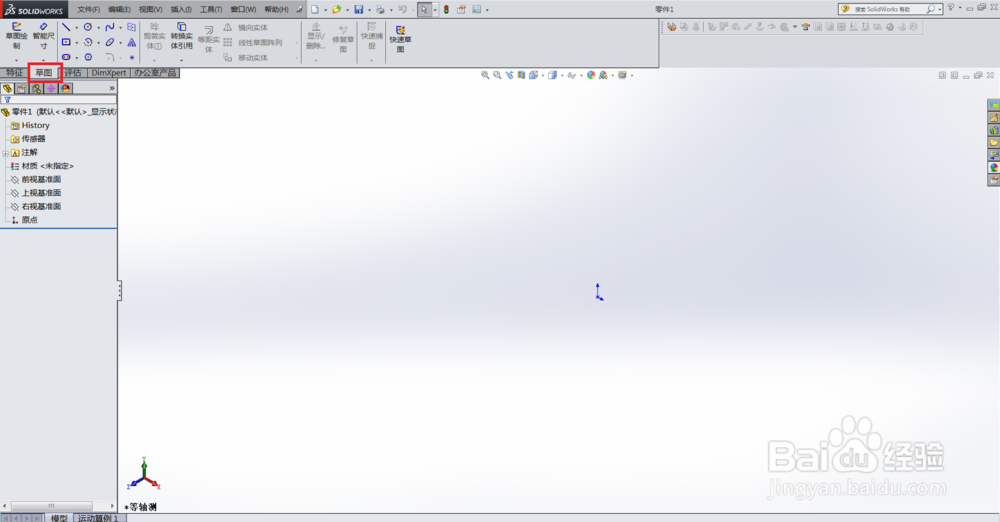The image size is (1000, 522).
Task: Click the filter funnel icon in tree
Action: (8, 100)
